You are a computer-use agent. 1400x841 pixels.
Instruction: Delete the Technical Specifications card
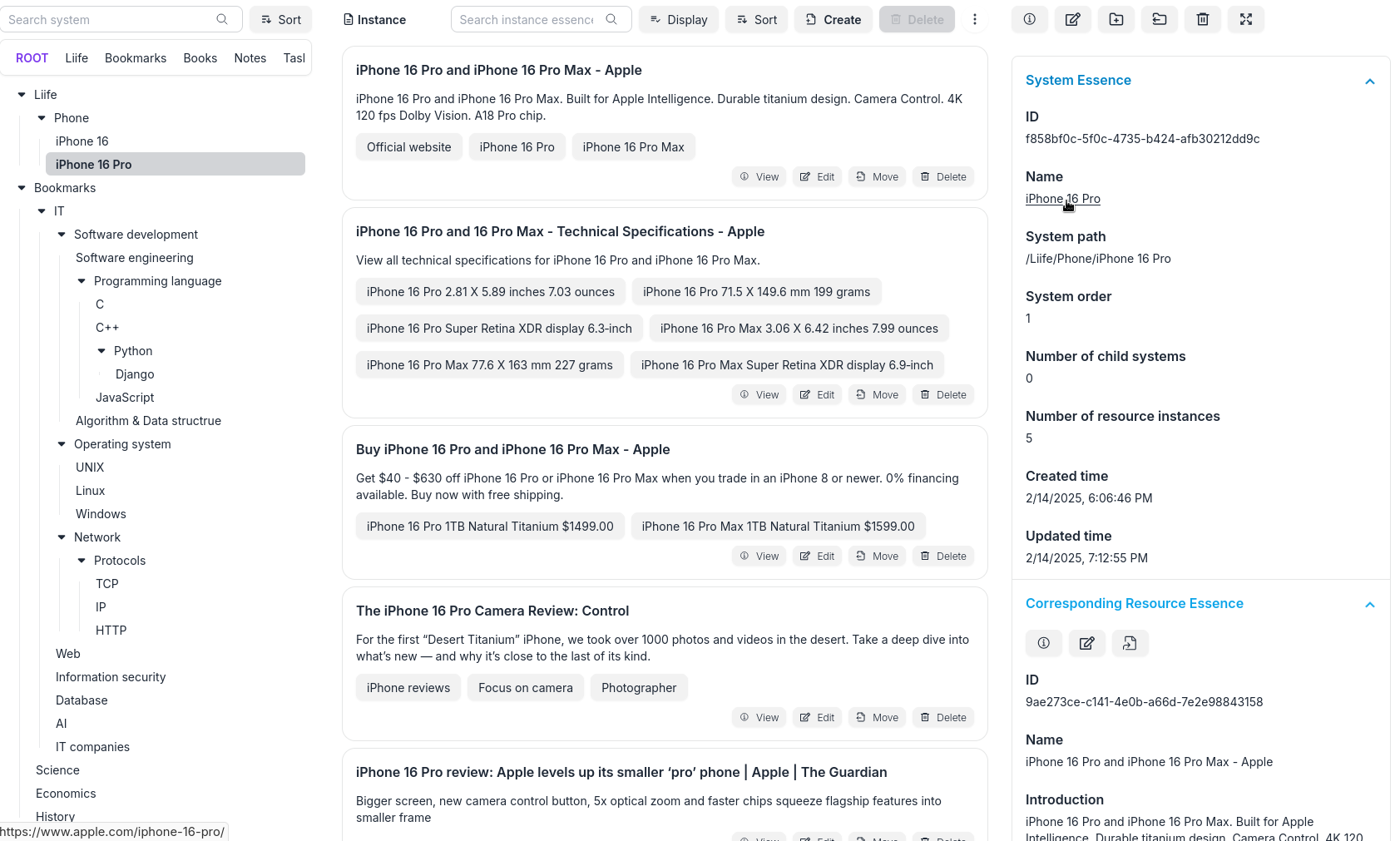[944, 394]
